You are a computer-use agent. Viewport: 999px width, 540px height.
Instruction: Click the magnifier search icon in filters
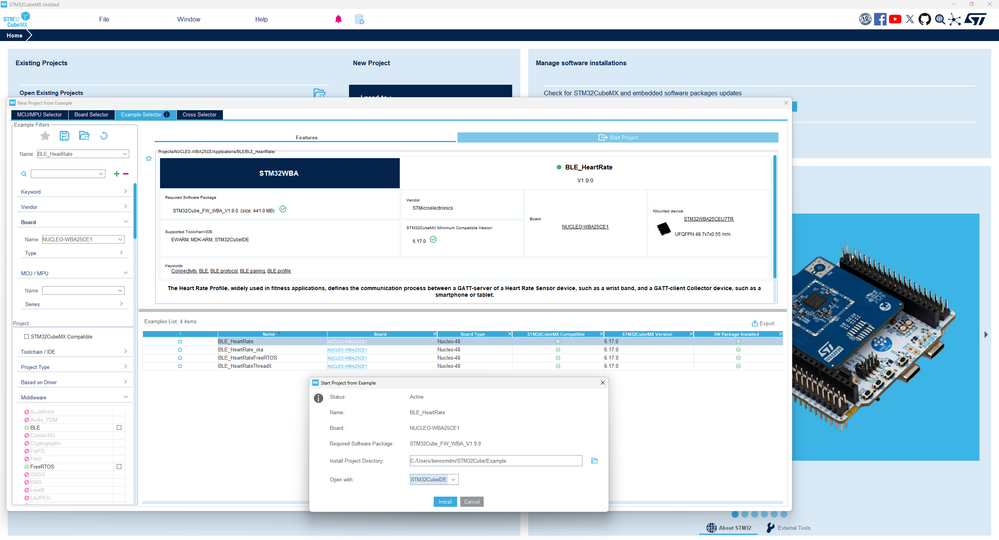click(24, 173)
